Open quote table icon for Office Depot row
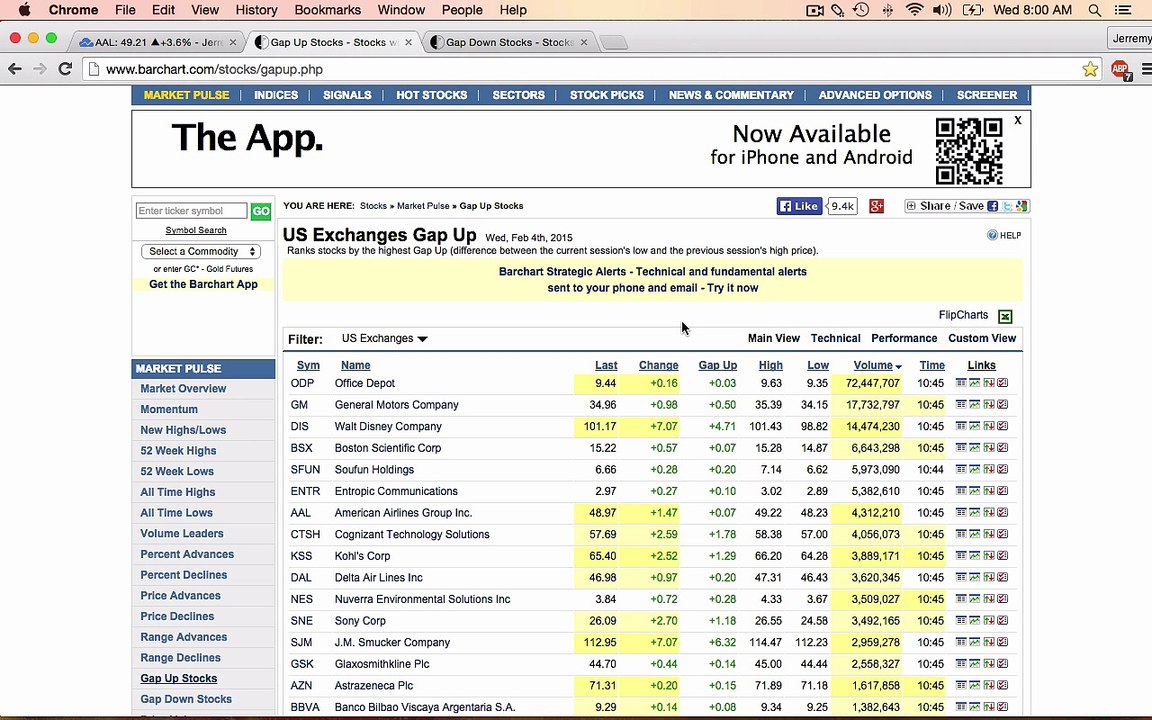1152x720 pixels. [x=960, y=383]
